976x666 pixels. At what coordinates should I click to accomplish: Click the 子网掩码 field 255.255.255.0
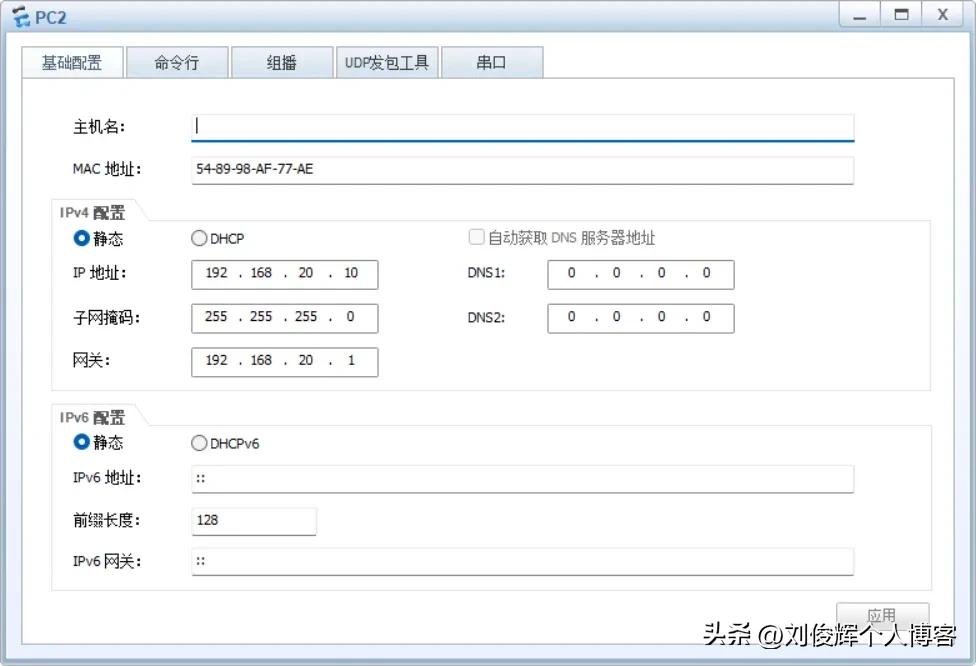click(x=284, y=318)
